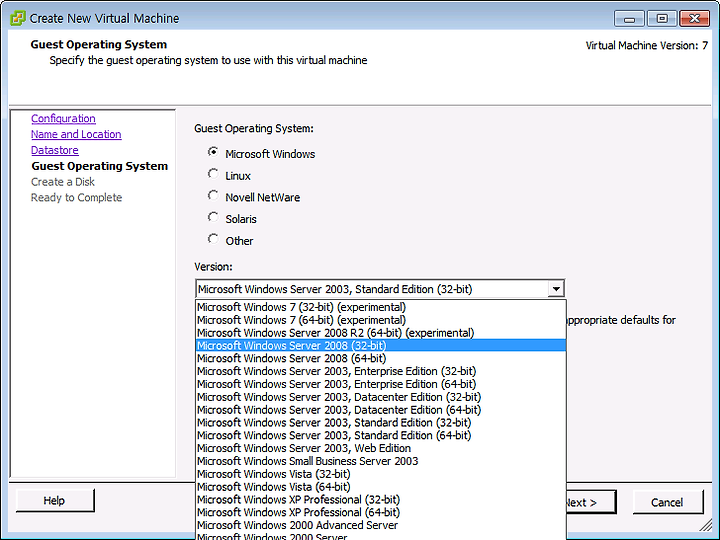Choose Windows Server 2003, Standard Edition (64-bit)

tap(380, 435)
